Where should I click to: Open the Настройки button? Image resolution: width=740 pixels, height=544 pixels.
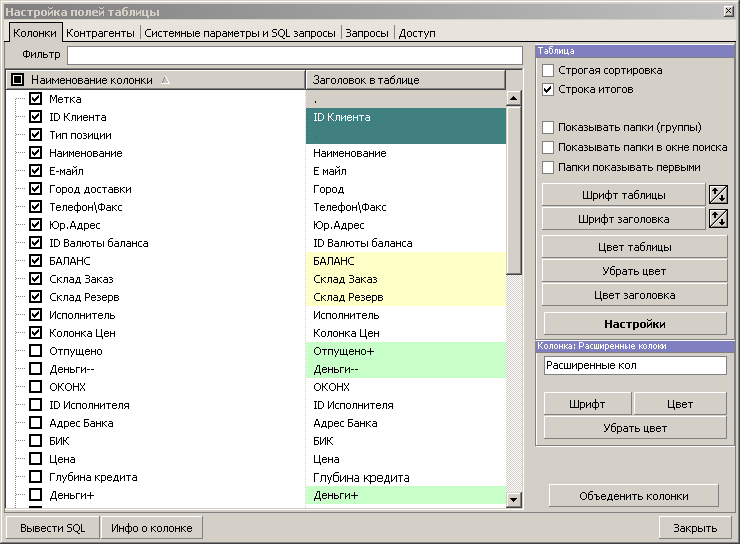(635, 324)
